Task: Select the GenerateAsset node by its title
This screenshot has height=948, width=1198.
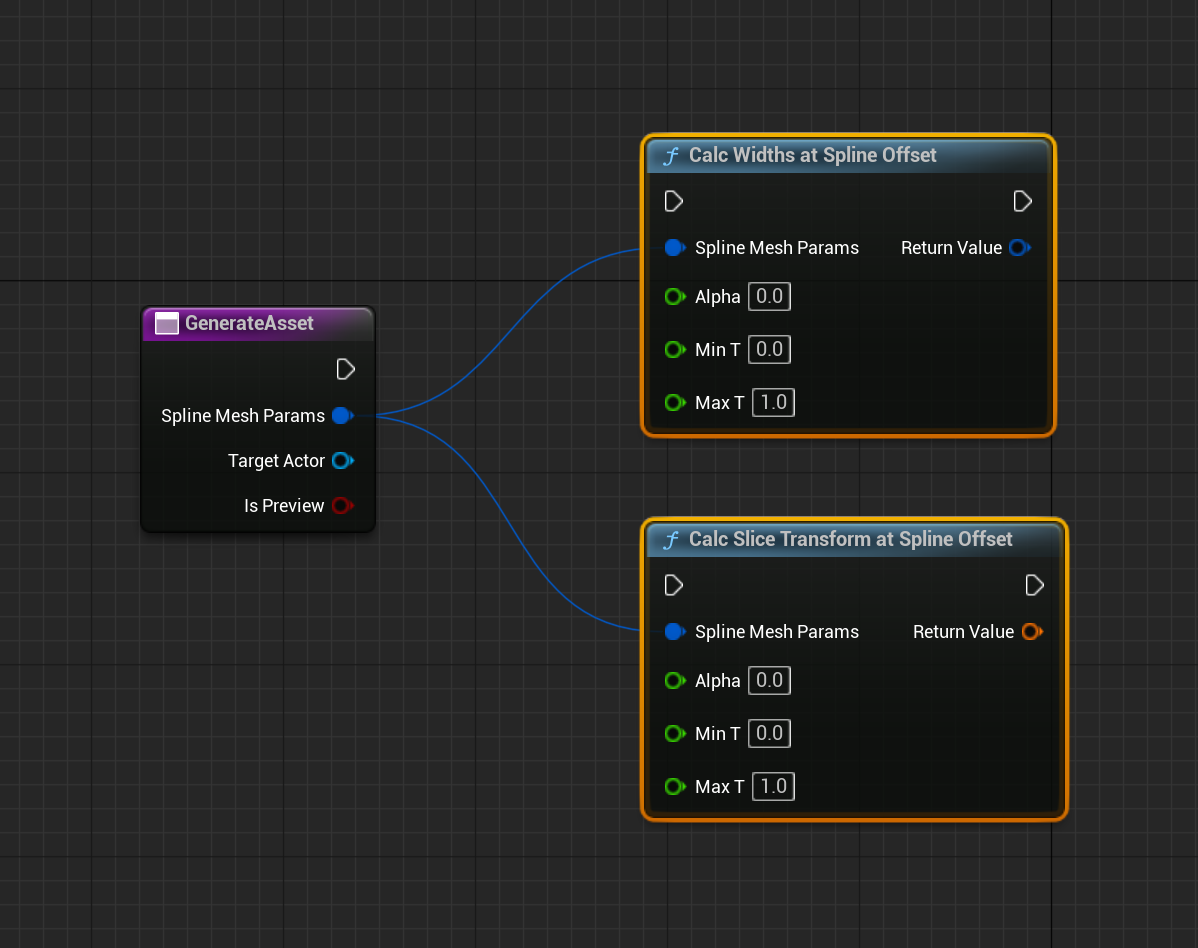Action: (x=249, y=323)
